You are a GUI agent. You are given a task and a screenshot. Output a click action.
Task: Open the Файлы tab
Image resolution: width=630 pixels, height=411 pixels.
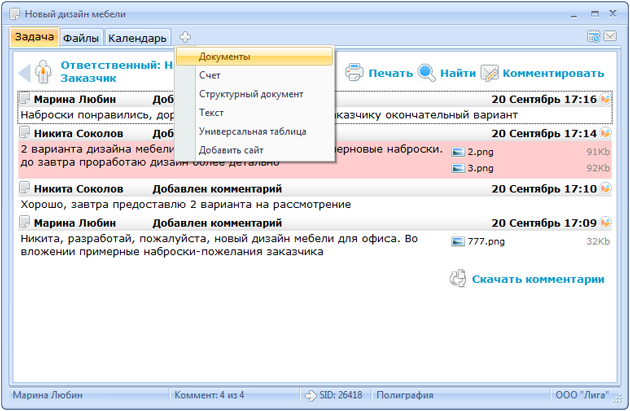pos(81,38)
